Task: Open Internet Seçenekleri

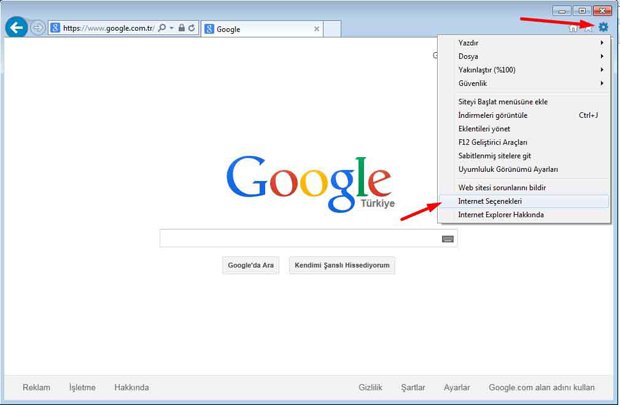Action: point(525,201)
